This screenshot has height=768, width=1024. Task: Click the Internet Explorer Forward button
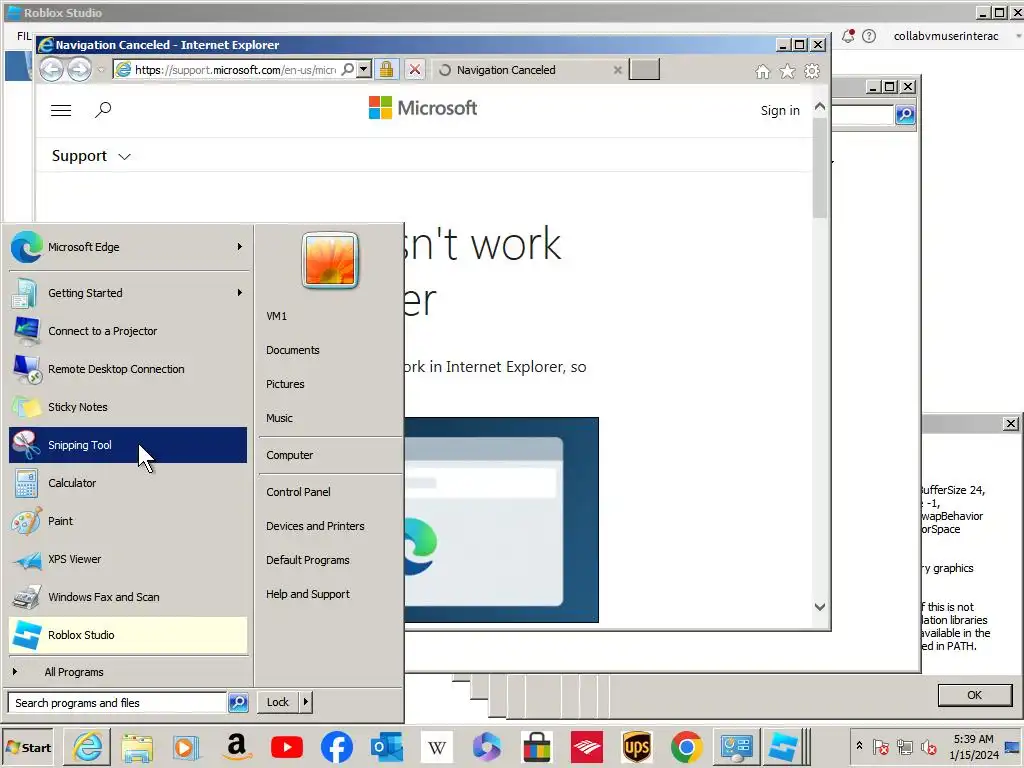[80, 69]
